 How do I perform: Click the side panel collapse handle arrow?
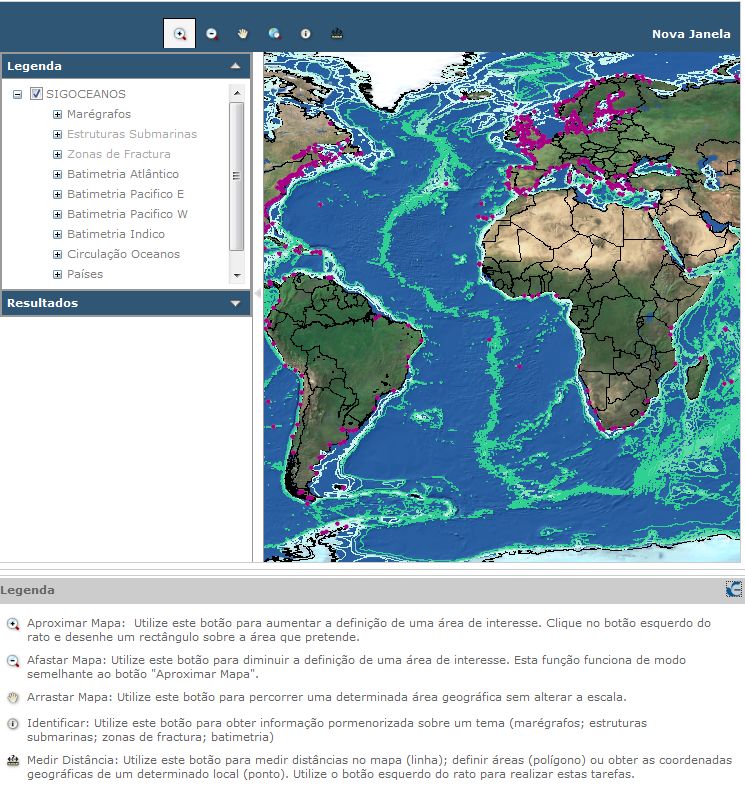[258, 293]
